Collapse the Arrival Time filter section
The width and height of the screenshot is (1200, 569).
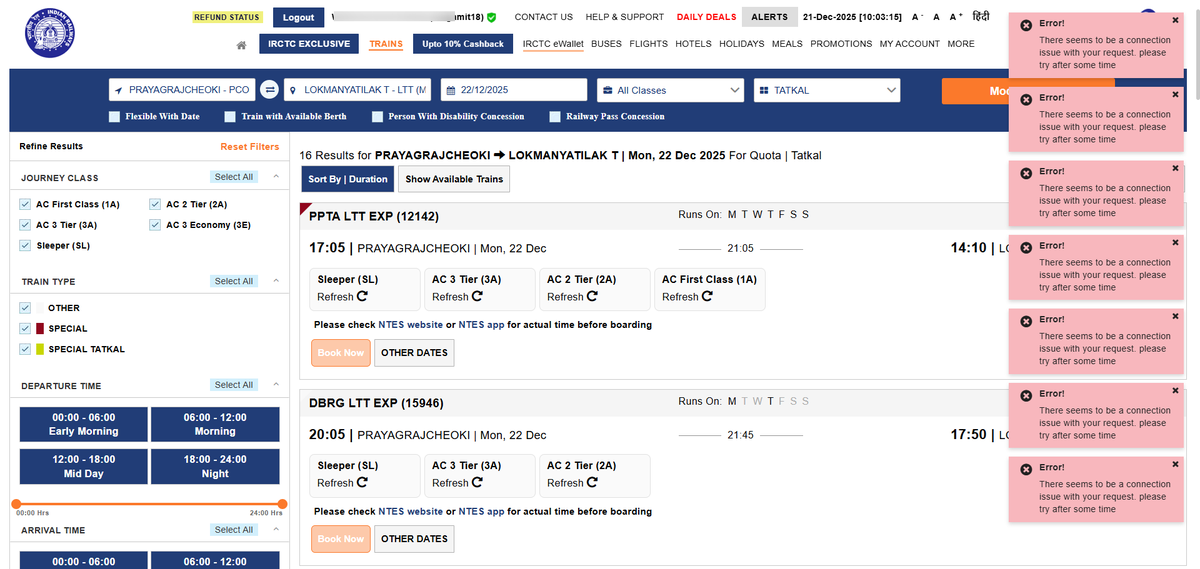pyautogui.click(x=276, y=530)
